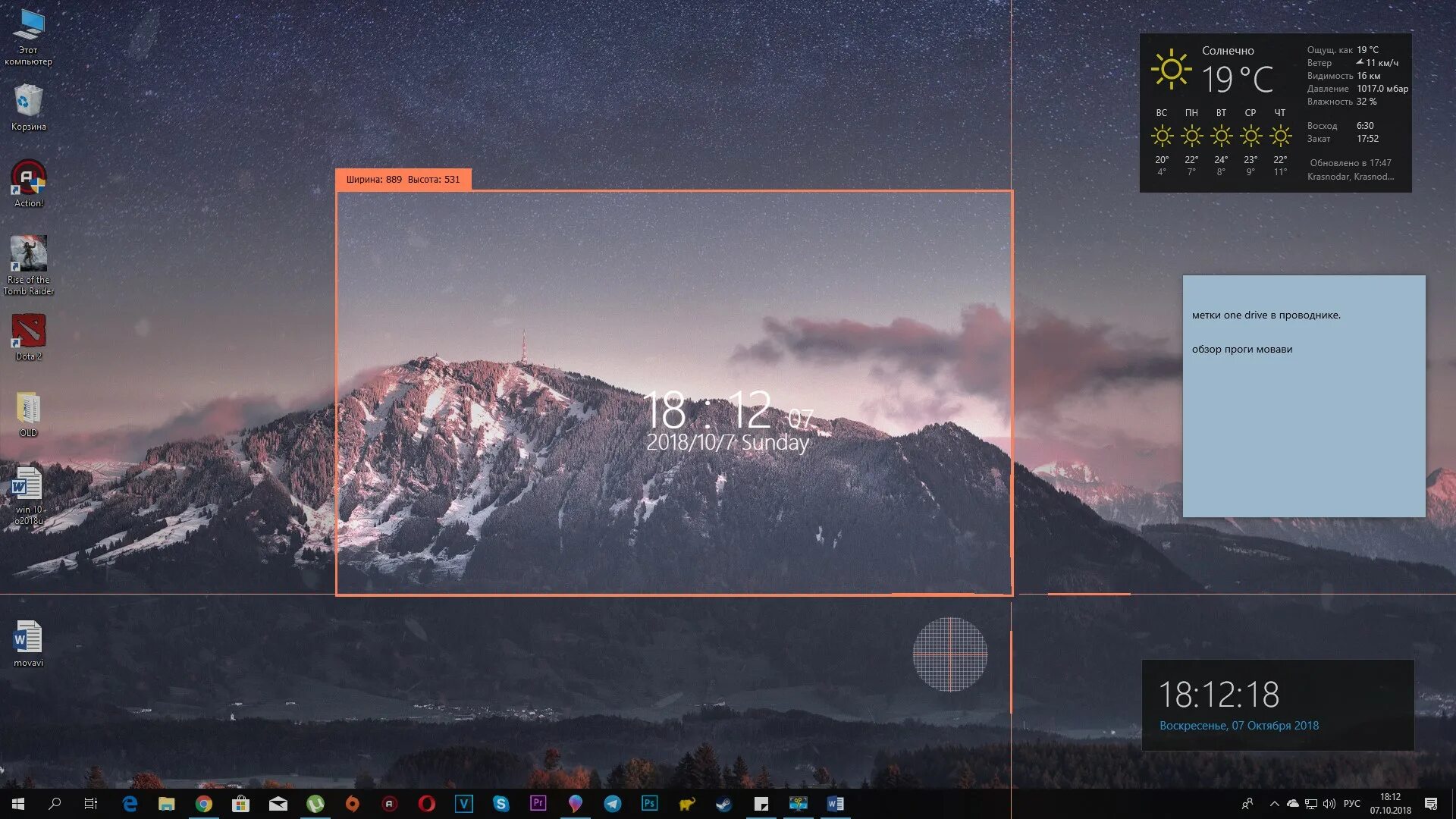Image resolution: width=1456 pixels, height=819 pixels.
Task: Open File Explorer from taskbar
Action: (166, 803)
